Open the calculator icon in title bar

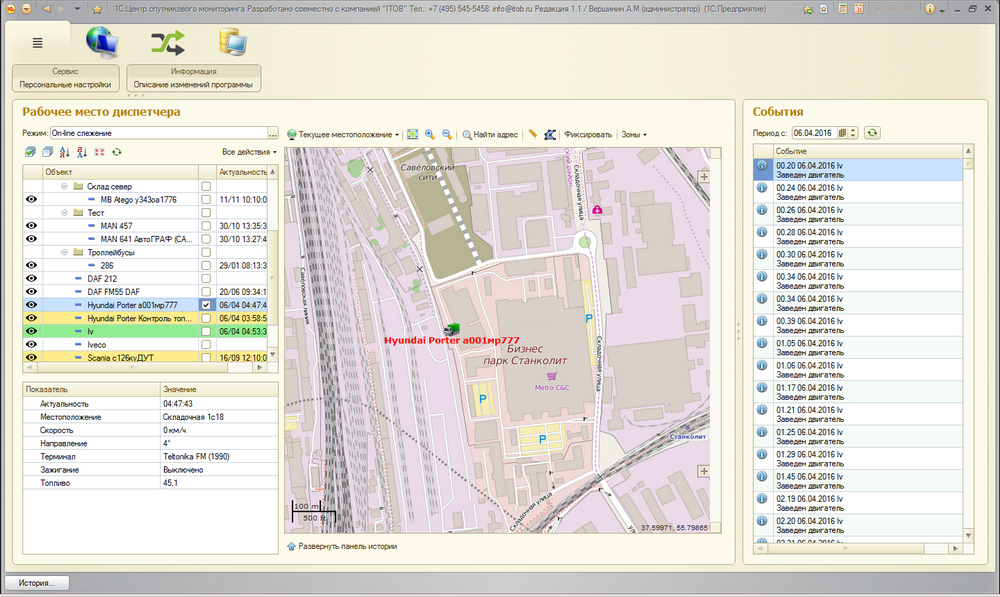pos(842,9)
